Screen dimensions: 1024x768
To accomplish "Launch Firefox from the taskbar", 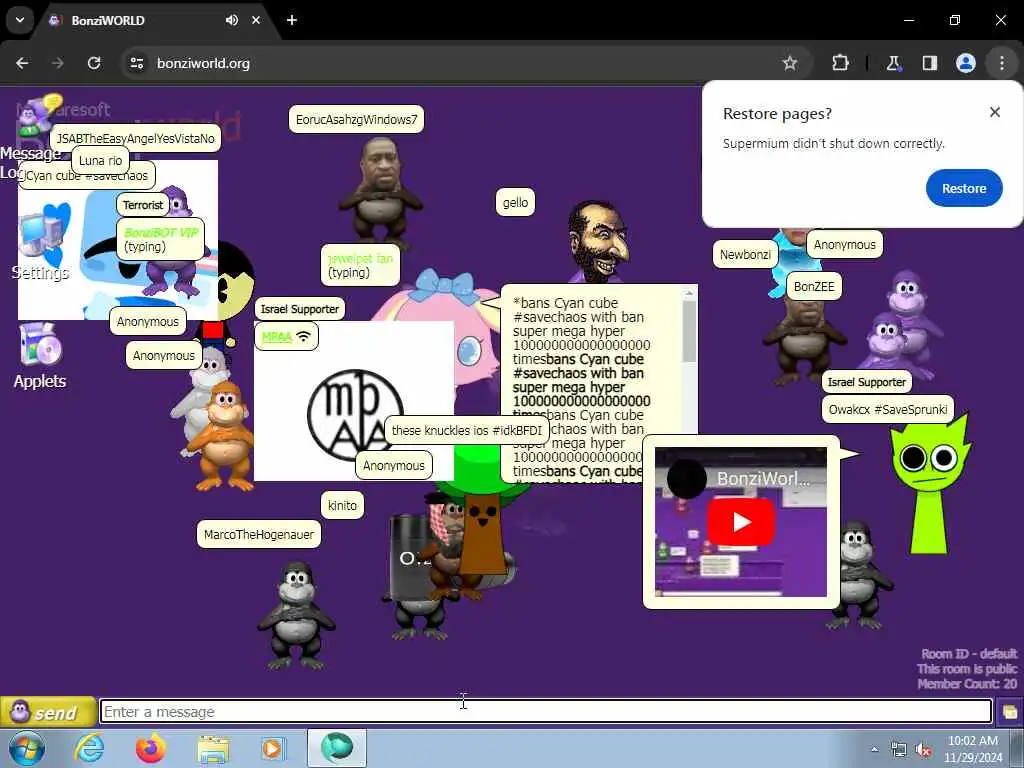I will (151, 748).
